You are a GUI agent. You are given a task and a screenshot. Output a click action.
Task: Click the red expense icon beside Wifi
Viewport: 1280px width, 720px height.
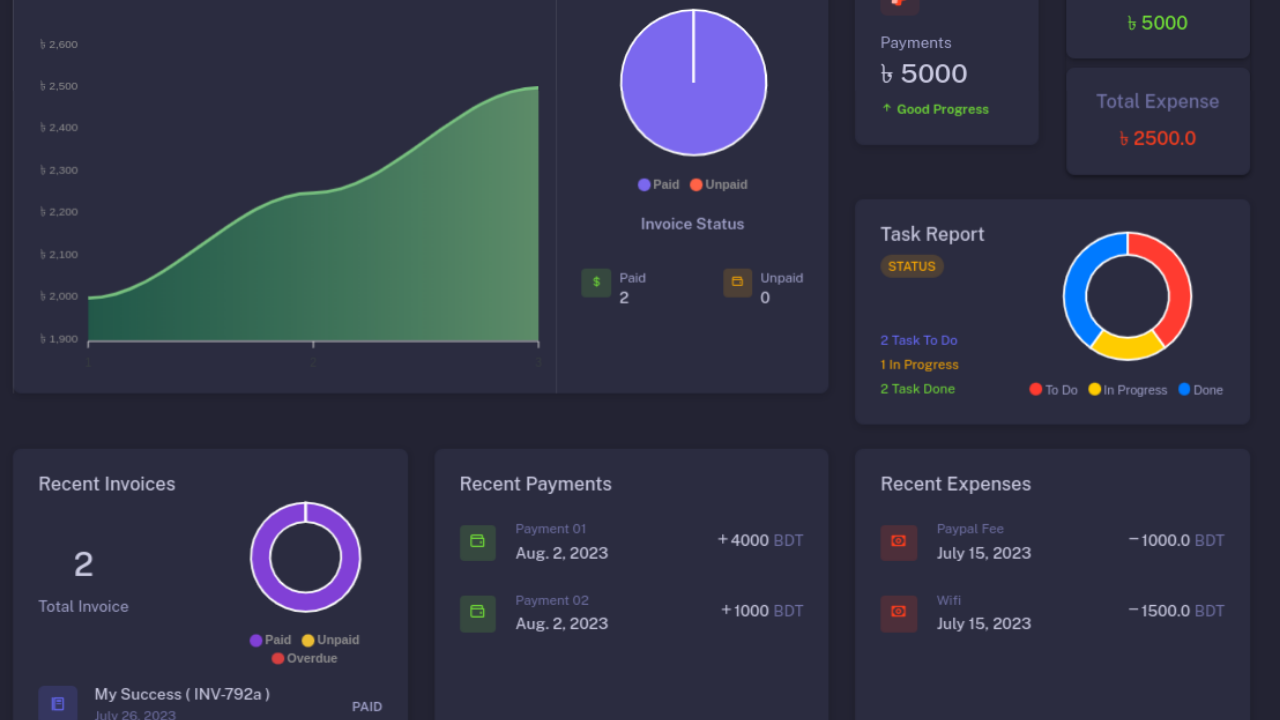pyautogui.click(x=899, y=613)
